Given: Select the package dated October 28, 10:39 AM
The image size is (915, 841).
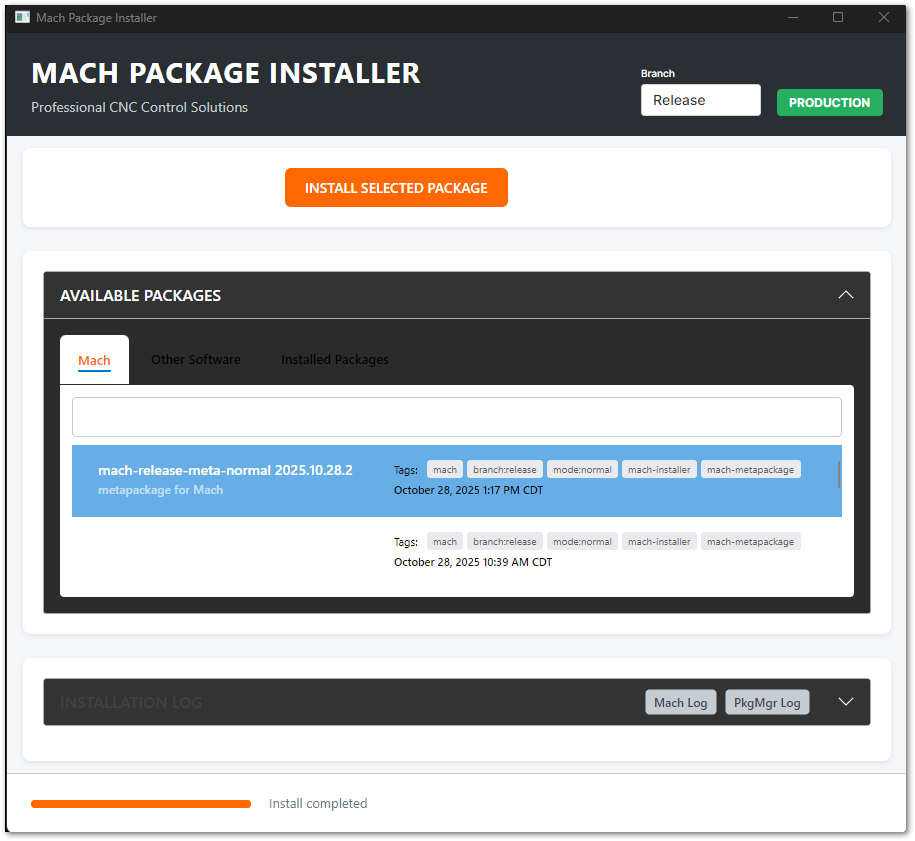Looking at the screenshot, I should [456, 552].
